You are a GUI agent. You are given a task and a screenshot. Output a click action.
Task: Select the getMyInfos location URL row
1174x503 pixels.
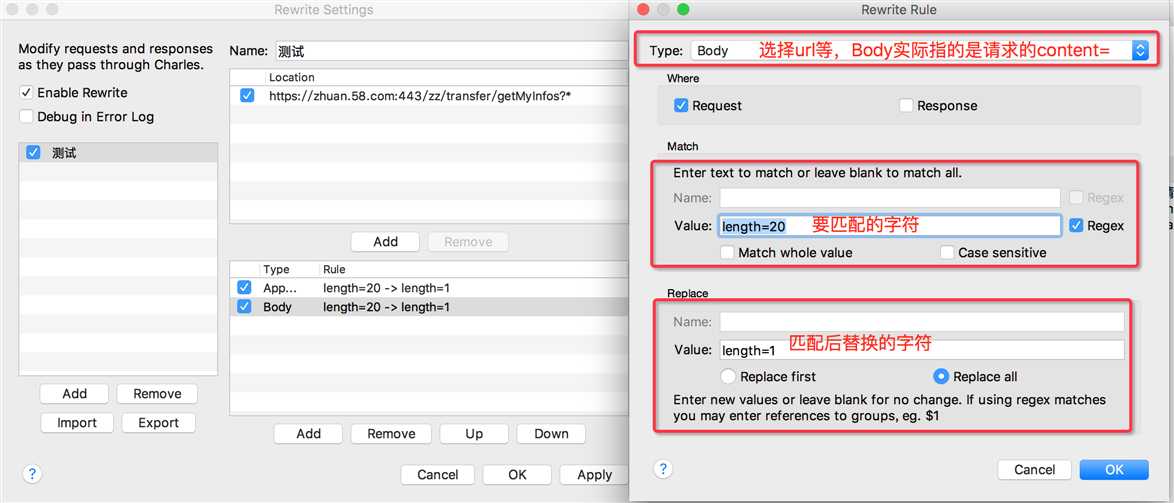coord(429,96)
